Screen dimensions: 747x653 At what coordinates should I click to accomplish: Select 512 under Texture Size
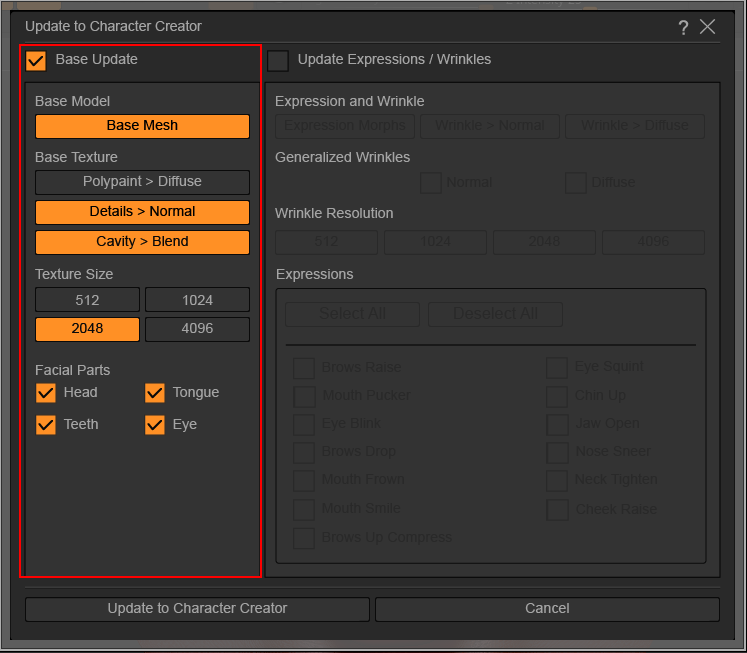coord(87,300)
